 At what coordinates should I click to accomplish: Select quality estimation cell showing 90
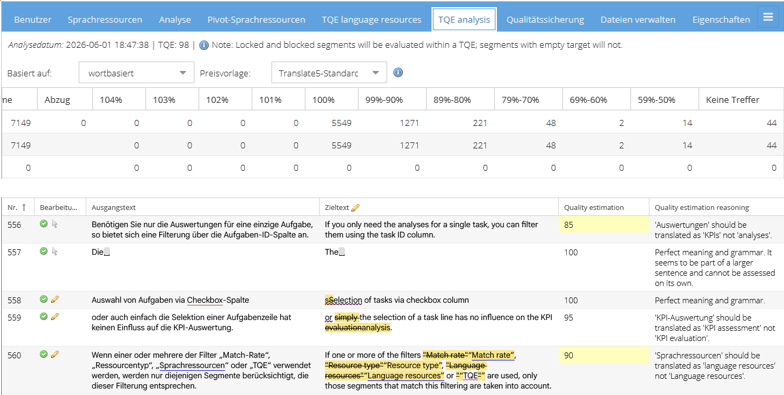604,356
